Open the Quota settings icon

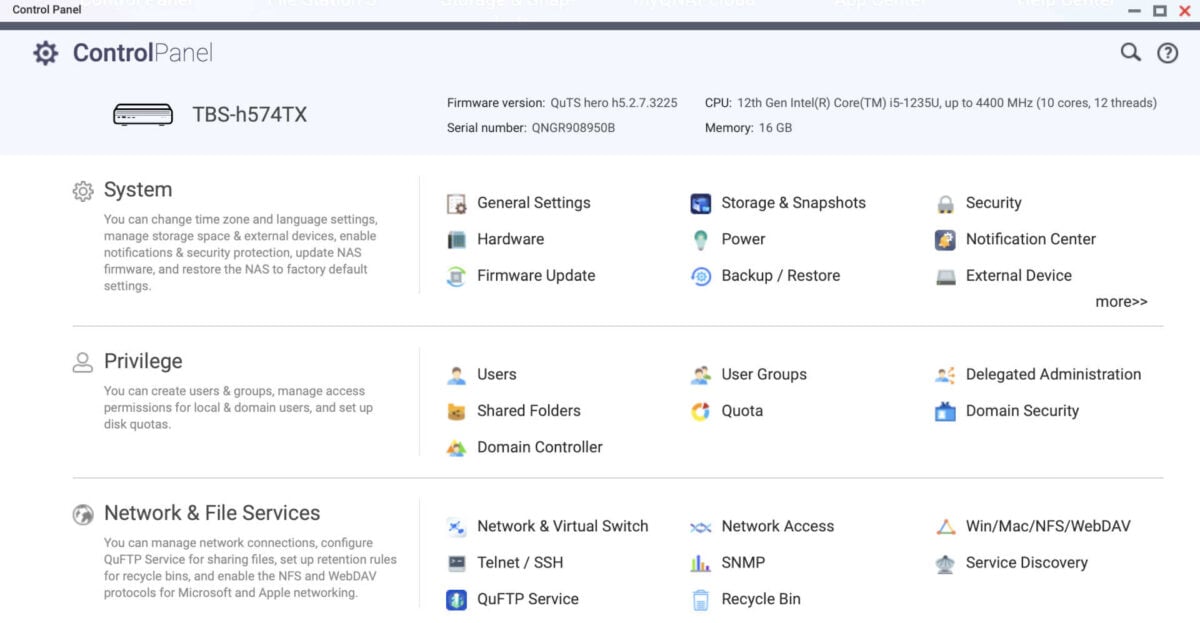pyautogui.click(x=740, y=411)
